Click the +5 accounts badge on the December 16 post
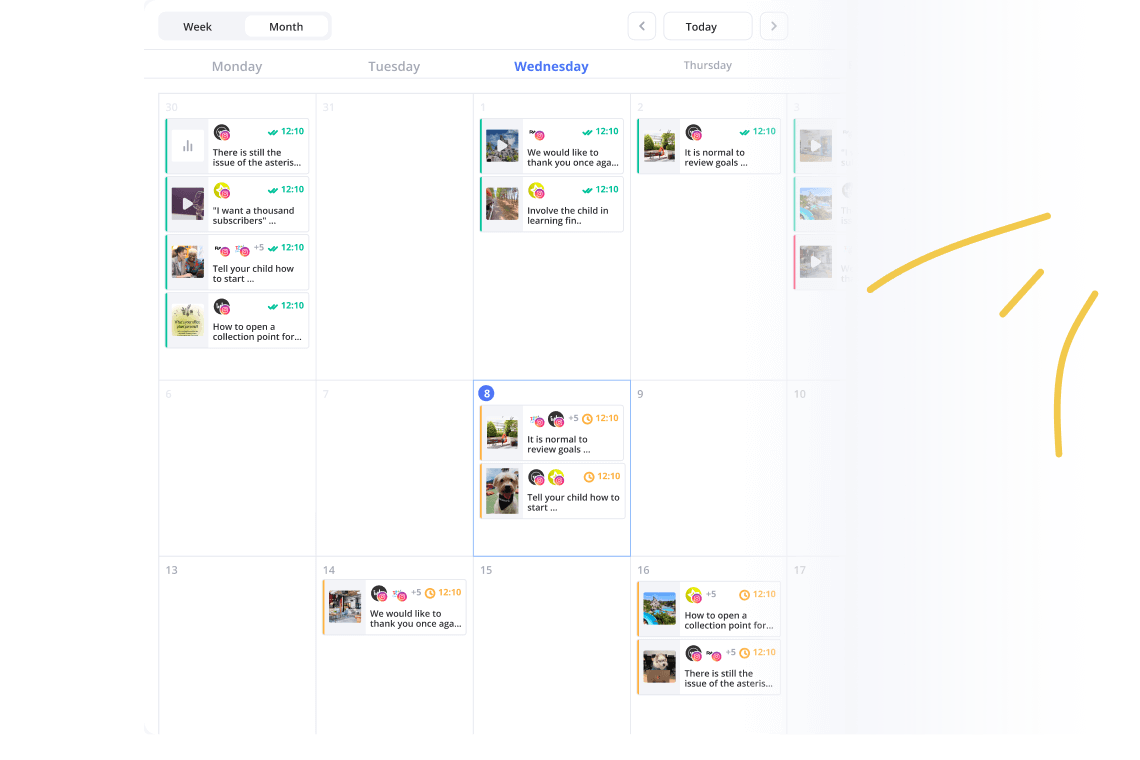The width and height of the screenshot is (1140, 760). pyautogui.click(x=710, y=592)
